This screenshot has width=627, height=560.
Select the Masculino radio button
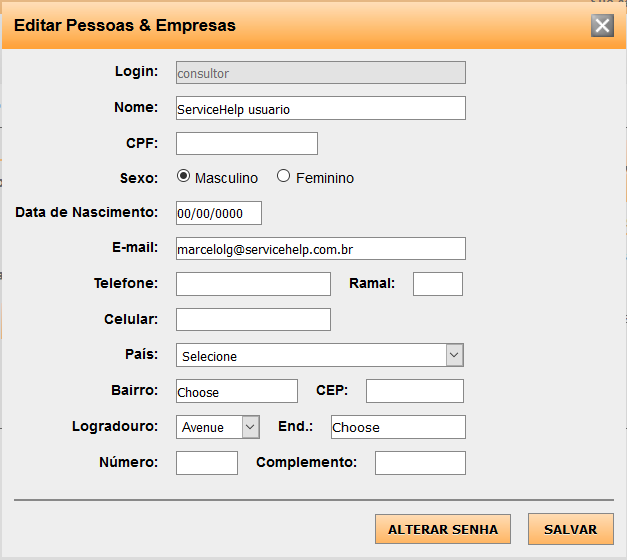(183, 177)
